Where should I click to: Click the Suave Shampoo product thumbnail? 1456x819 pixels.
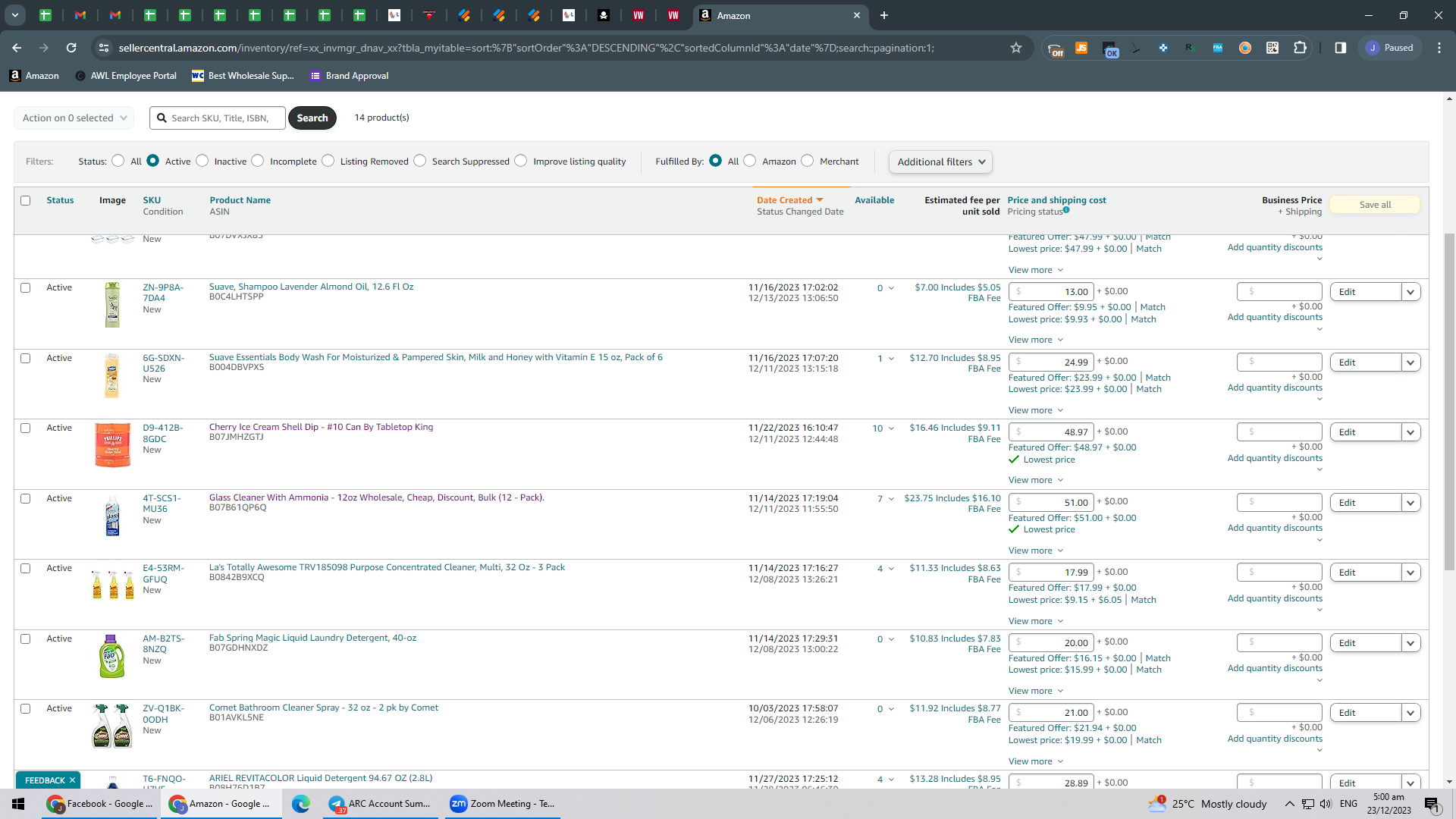(x=112, y=305)
